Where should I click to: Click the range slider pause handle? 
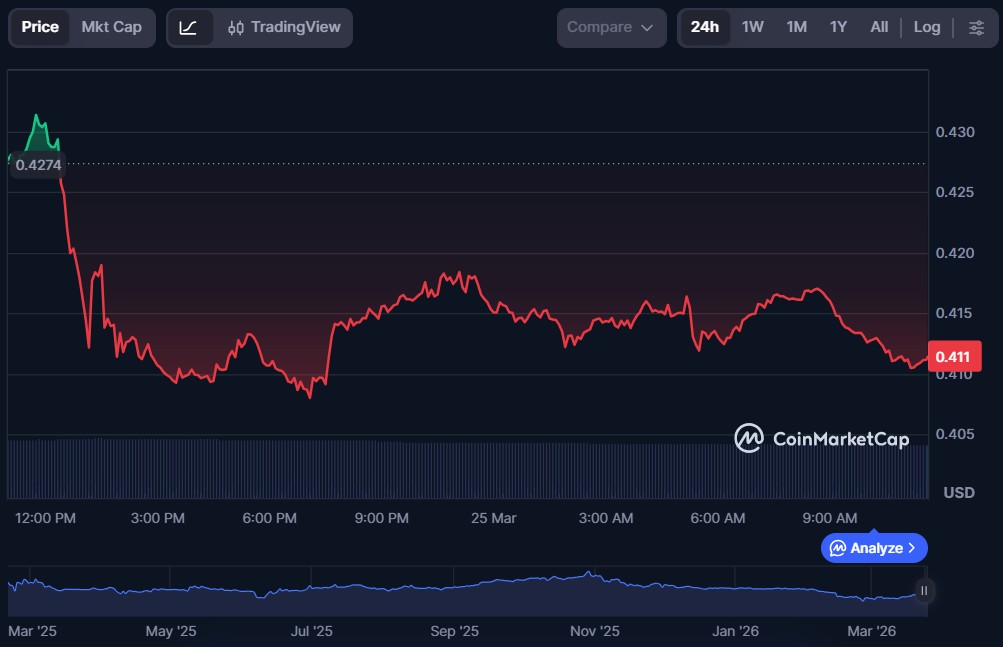tap(924, 590)
